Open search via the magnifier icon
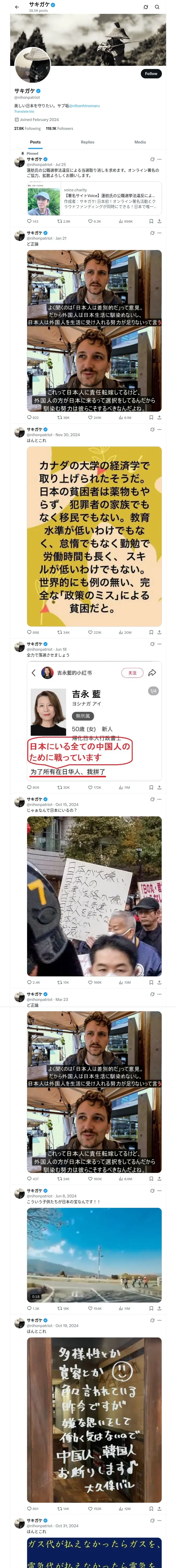 click(157, 7)
